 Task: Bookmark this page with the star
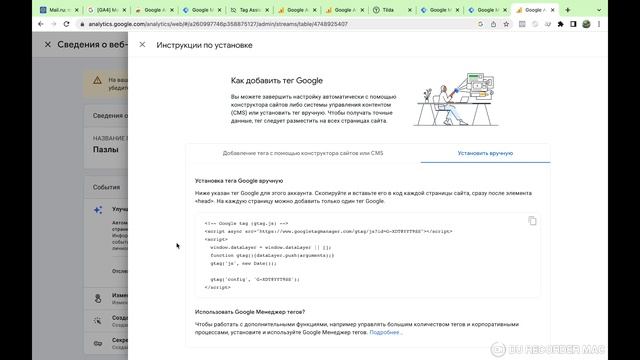coord(507,24)
